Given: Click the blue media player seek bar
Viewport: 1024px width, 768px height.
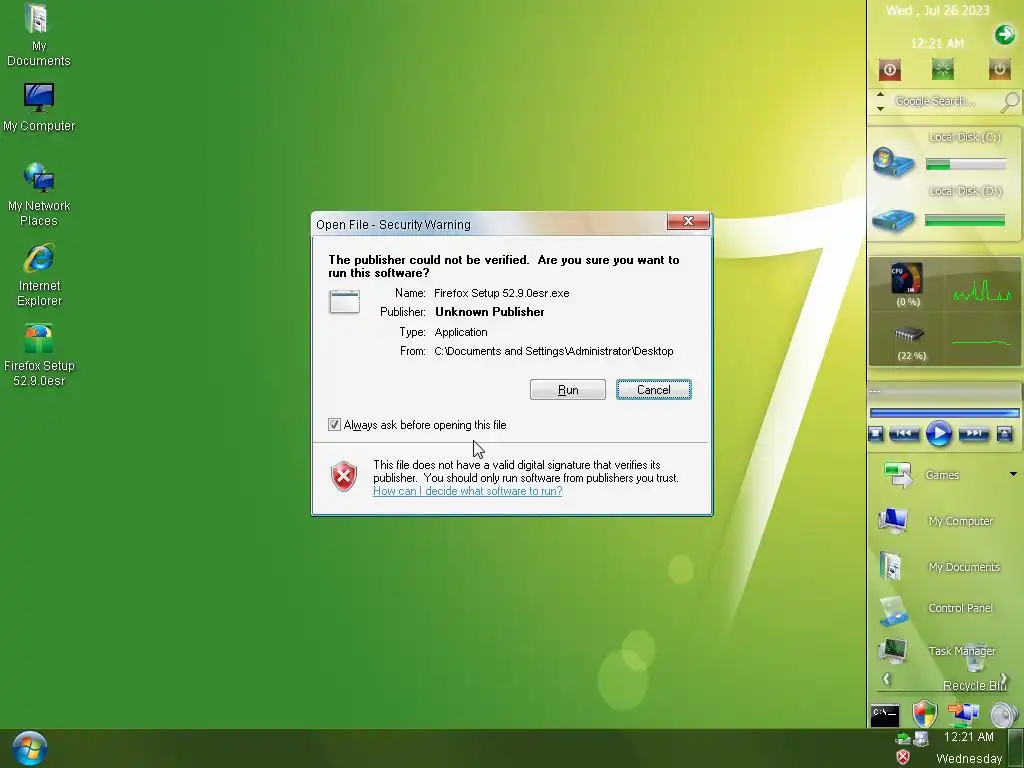Looking at the screenshot, I should (944, 413).
